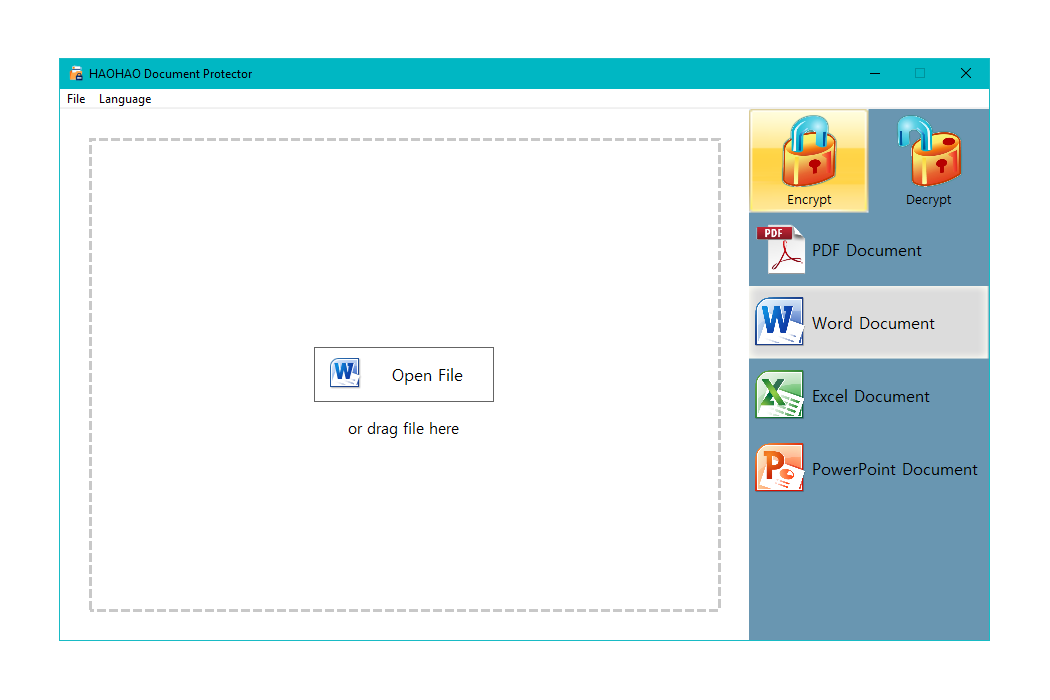Click the green Excel icon
The image size is (1050, 700).
[x=780, y=395]
